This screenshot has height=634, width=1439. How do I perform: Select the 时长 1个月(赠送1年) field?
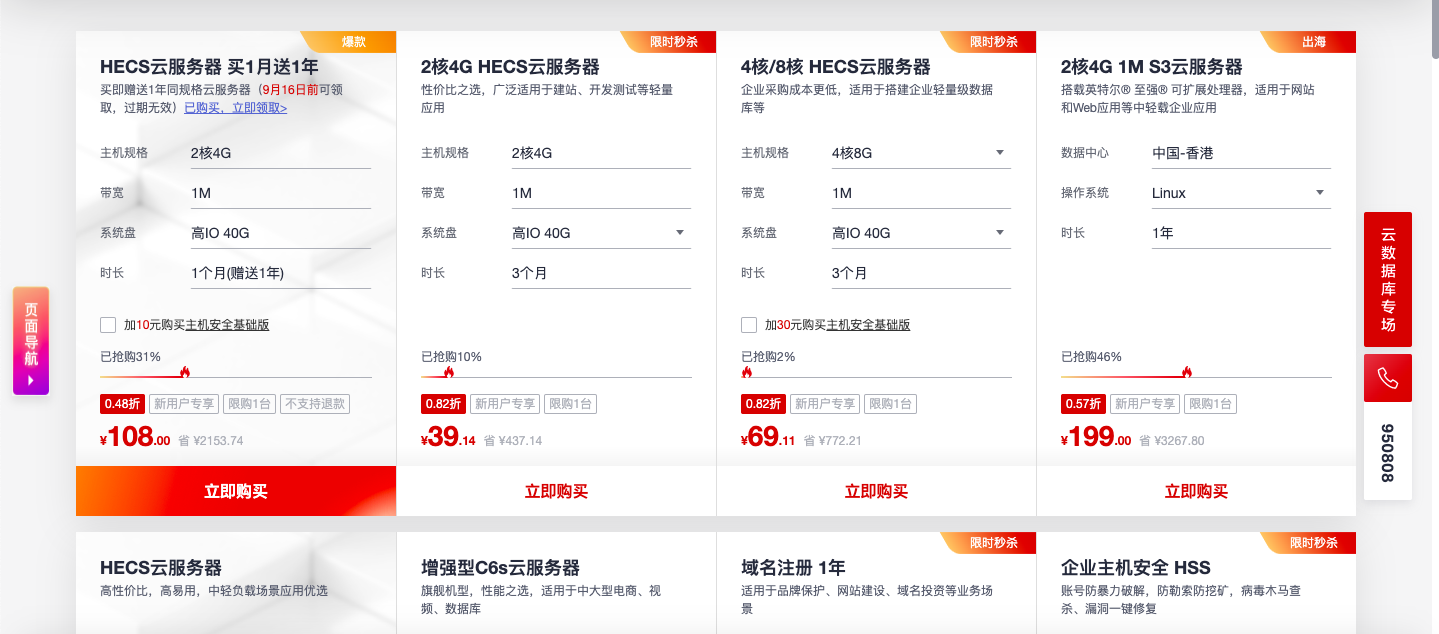281,273
